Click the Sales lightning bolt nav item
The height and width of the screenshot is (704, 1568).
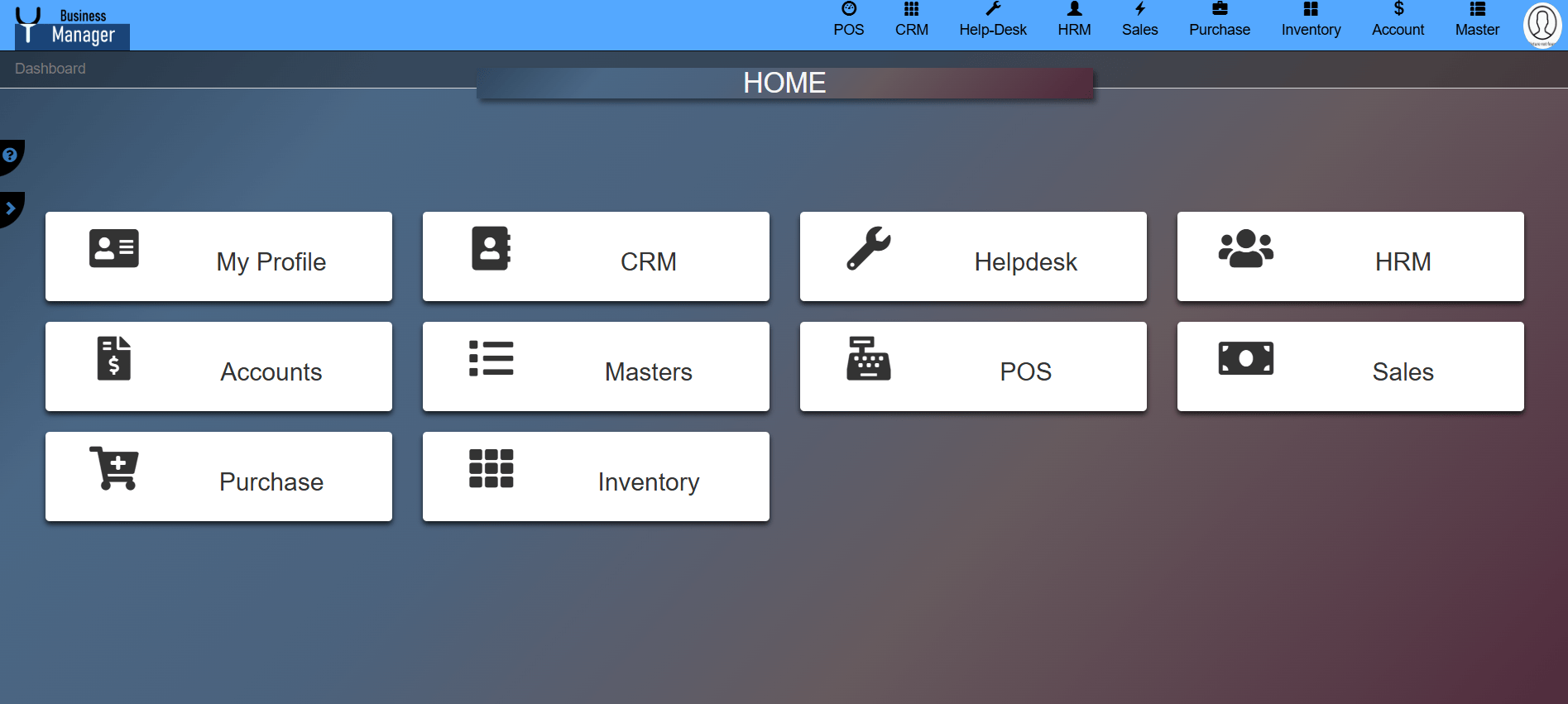point(1139,20)
